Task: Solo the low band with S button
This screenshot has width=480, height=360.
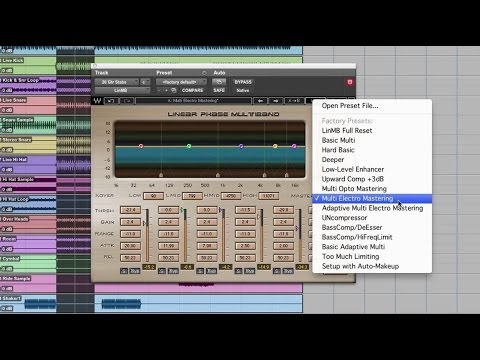Action: (124, 271)
